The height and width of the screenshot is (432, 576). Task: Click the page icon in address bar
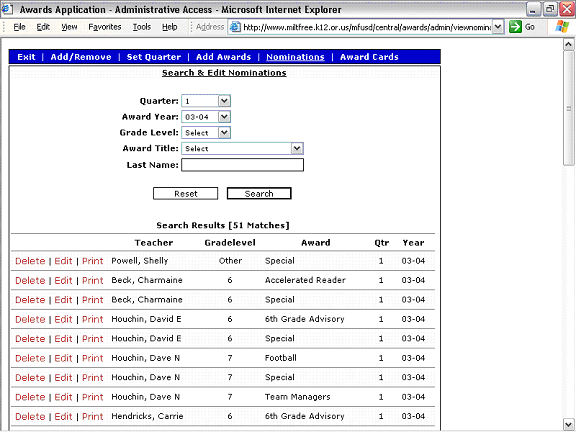click(235, 27)
